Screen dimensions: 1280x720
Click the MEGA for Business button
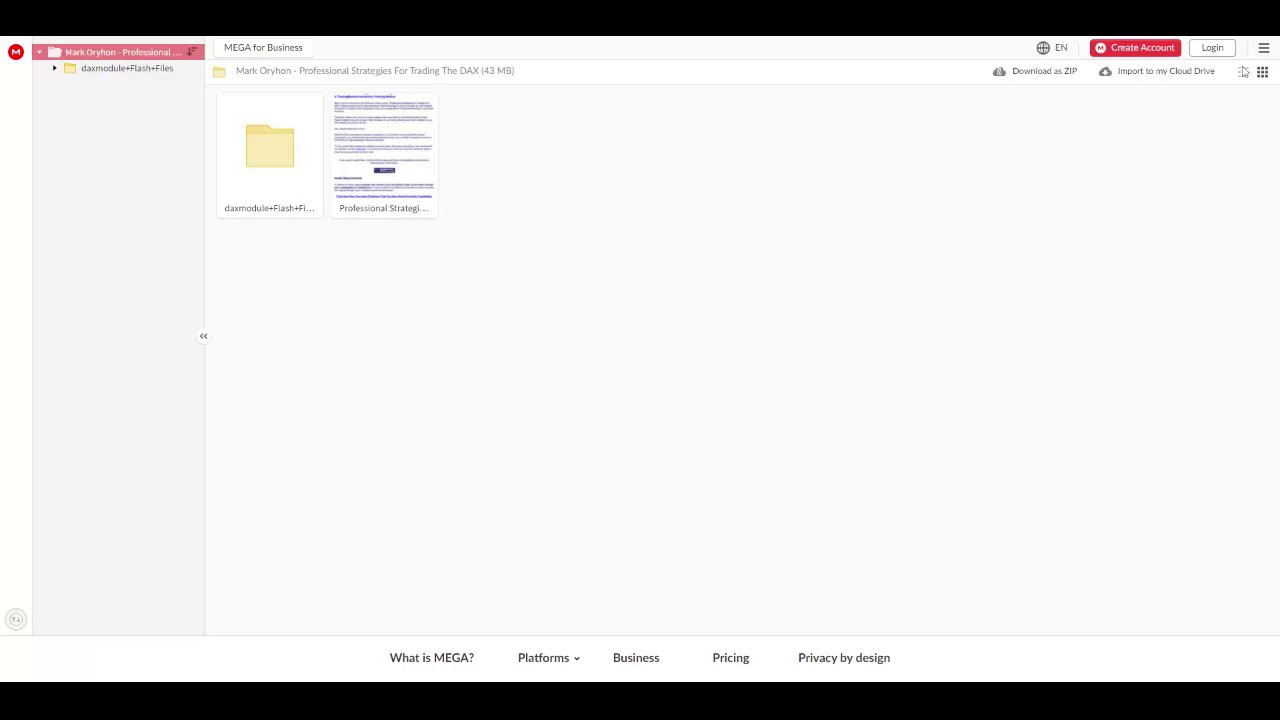click(x=263, y=47)
